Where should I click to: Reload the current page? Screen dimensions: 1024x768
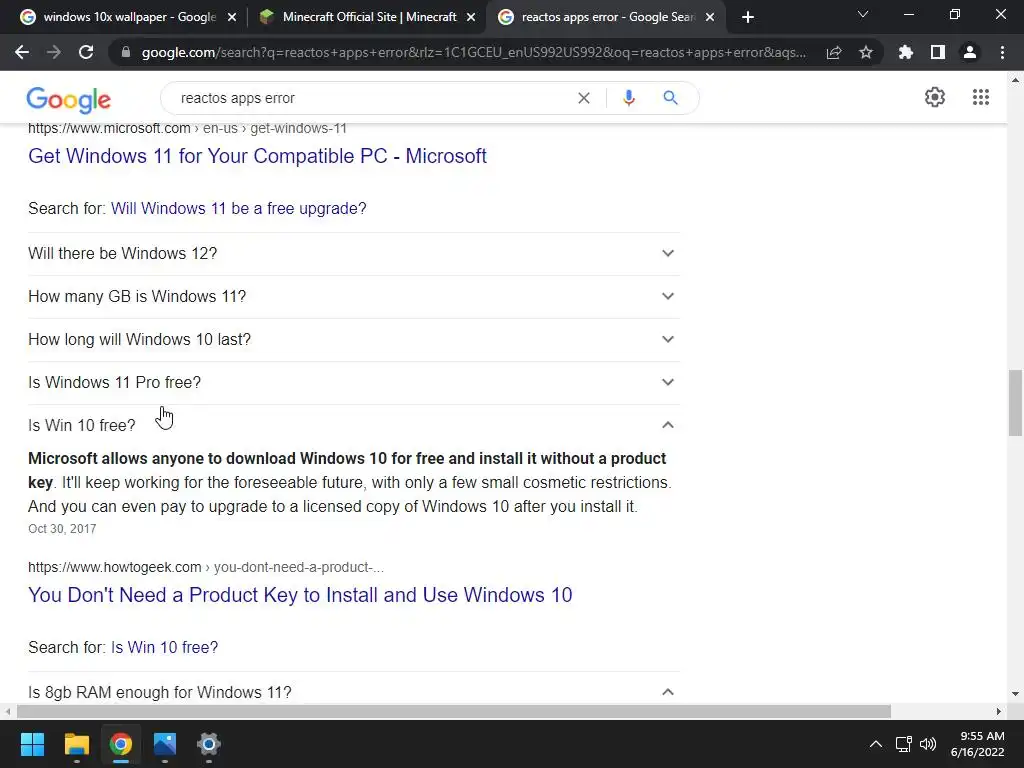point(86,52)
